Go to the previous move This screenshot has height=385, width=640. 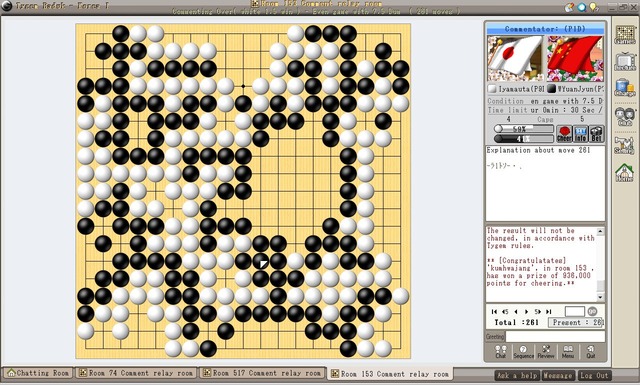pyautogui.click(x=516, y=312)
